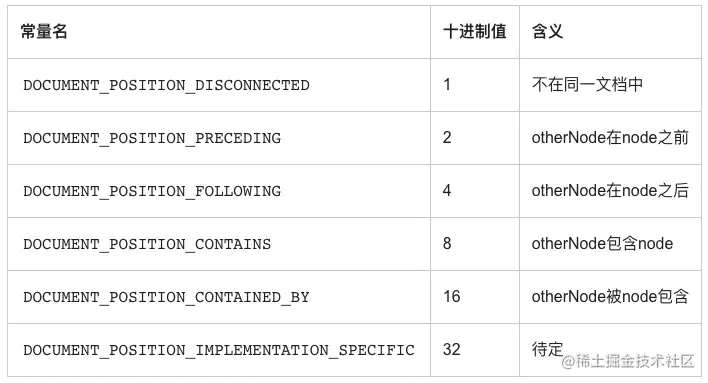Image resolution: width=708 pixels, height=383 pixels.
Task: Click the otherNode在node之后 meaning cell
Action: (610, 191)
